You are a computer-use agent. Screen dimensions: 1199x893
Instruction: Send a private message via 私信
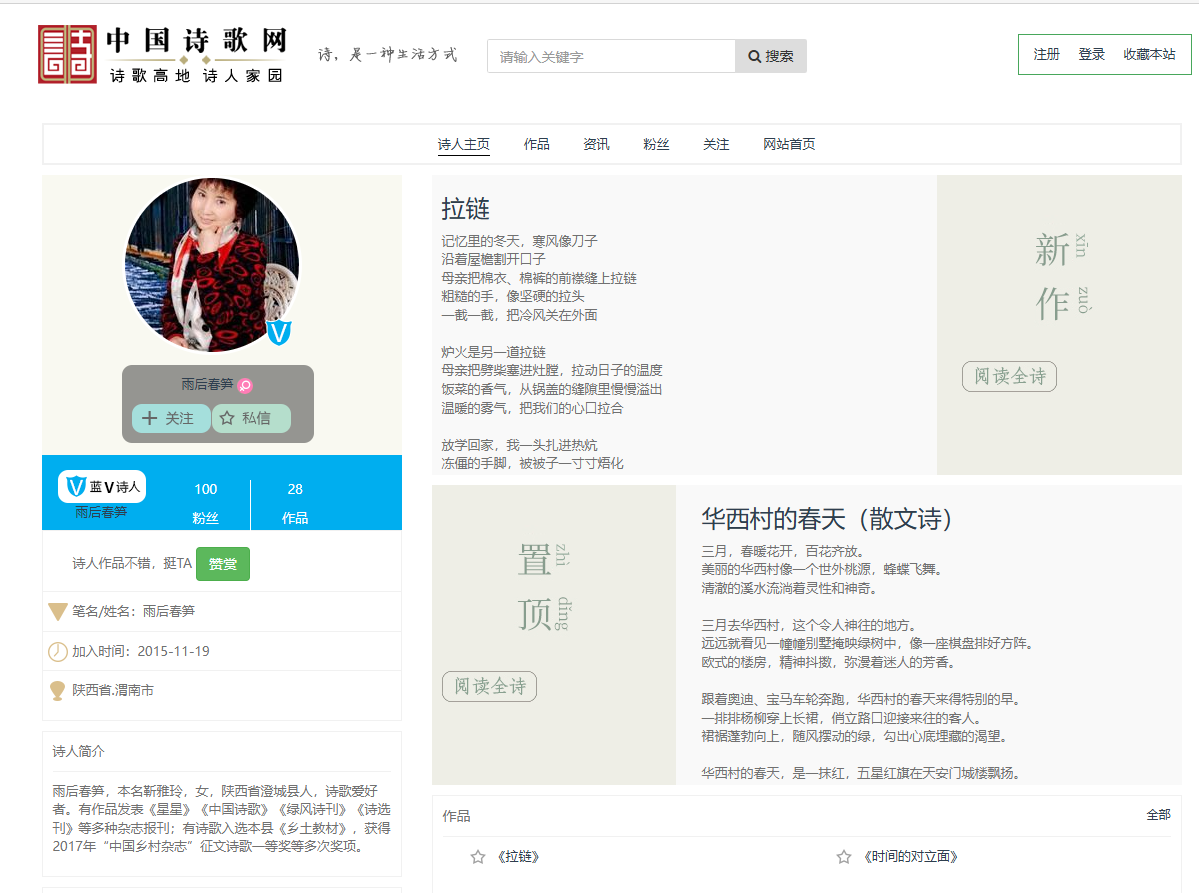(x=252, y=418)
